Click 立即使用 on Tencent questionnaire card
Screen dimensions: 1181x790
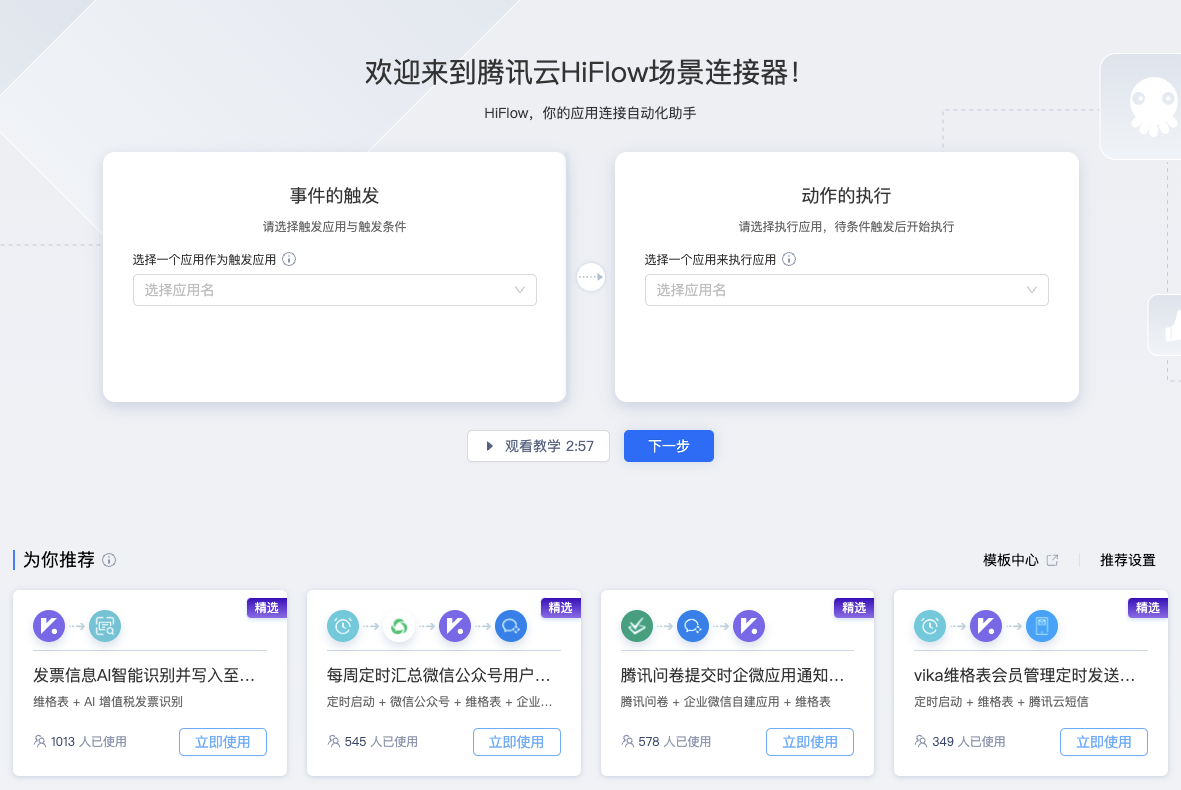[x=809, y=742]
